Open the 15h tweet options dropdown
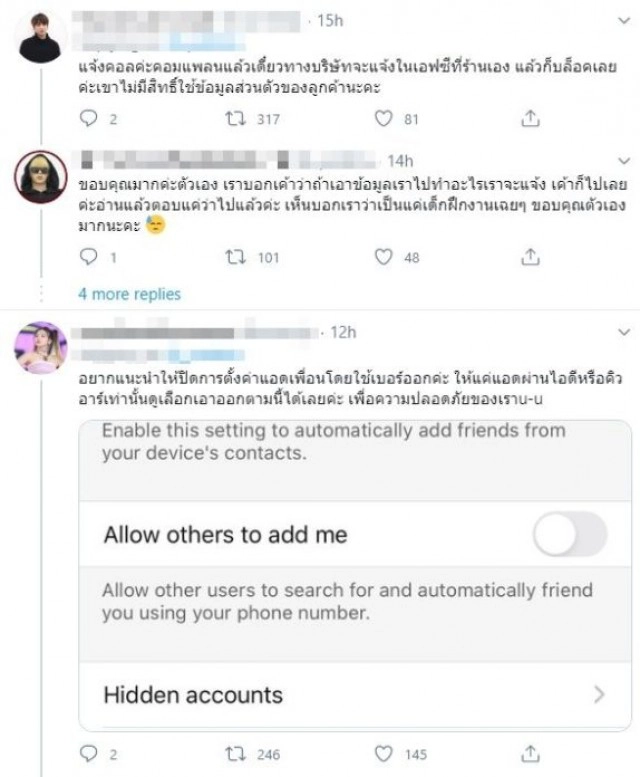The image size is (640, 777). 623,21
